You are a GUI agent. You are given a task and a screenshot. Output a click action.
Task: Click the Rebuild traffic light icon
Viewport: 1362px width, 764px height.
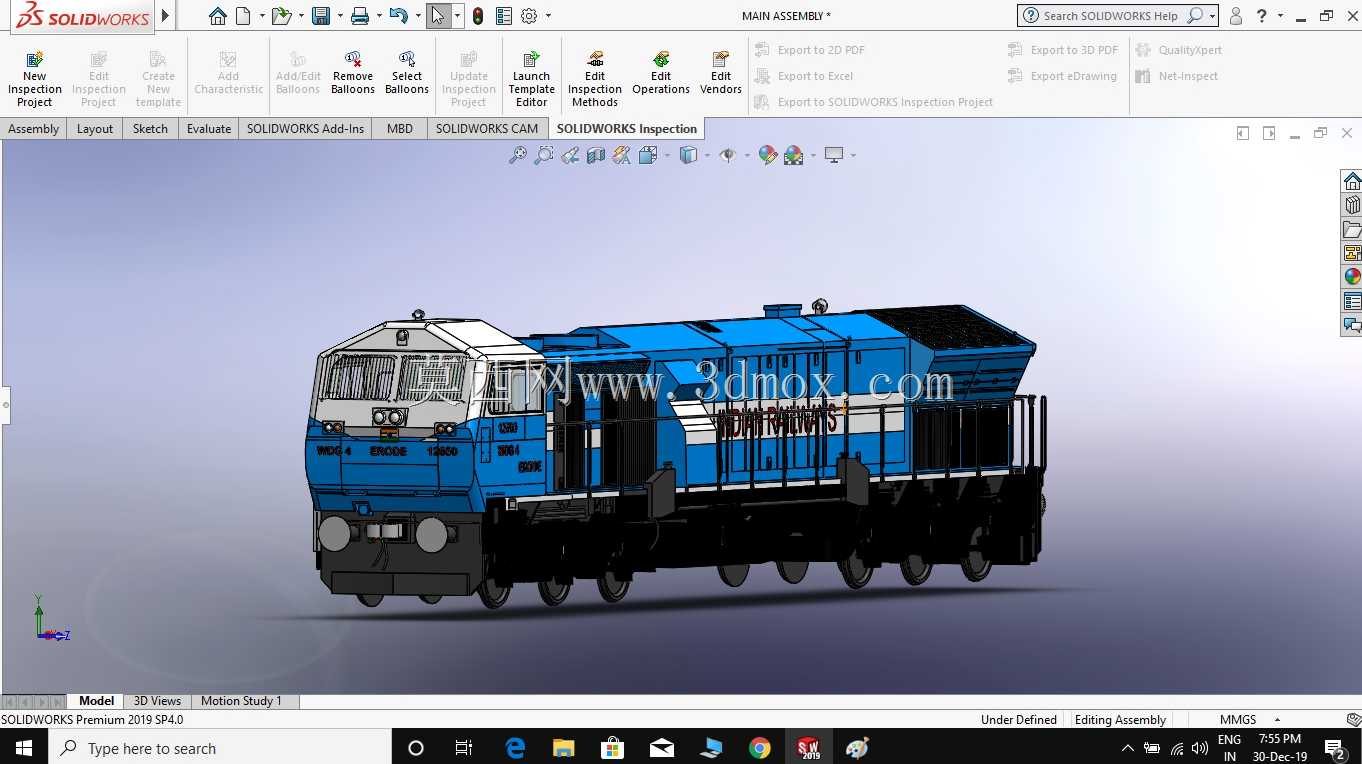(x=478, y=16)
